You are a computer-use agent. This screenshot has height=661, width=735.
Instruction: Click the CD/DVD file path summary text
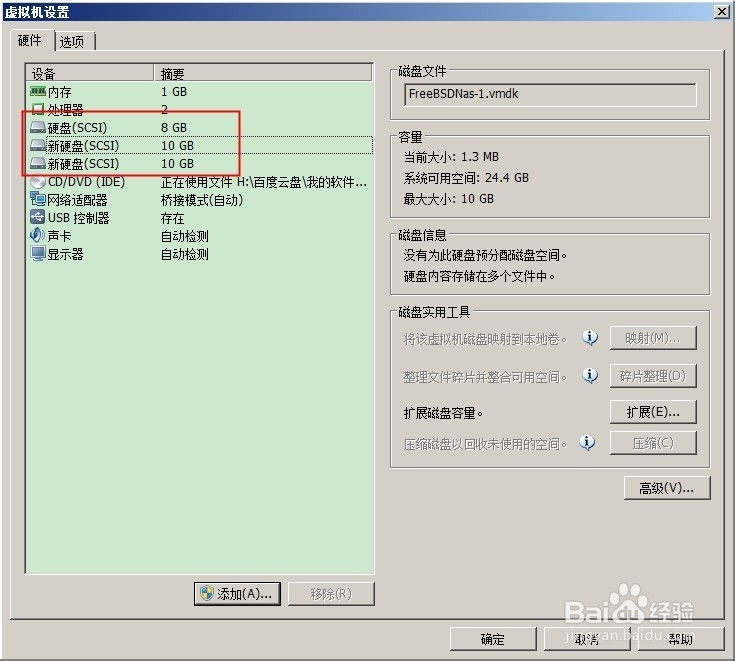(x=263, y=182)
